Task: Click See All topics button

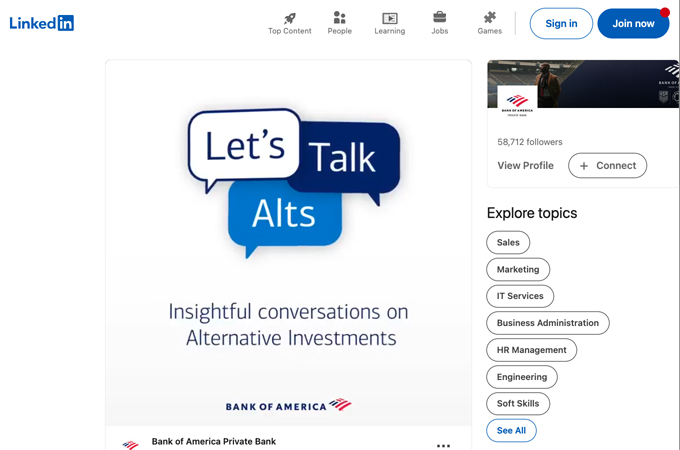Action: pyautogui.click(x=511, y=430)
